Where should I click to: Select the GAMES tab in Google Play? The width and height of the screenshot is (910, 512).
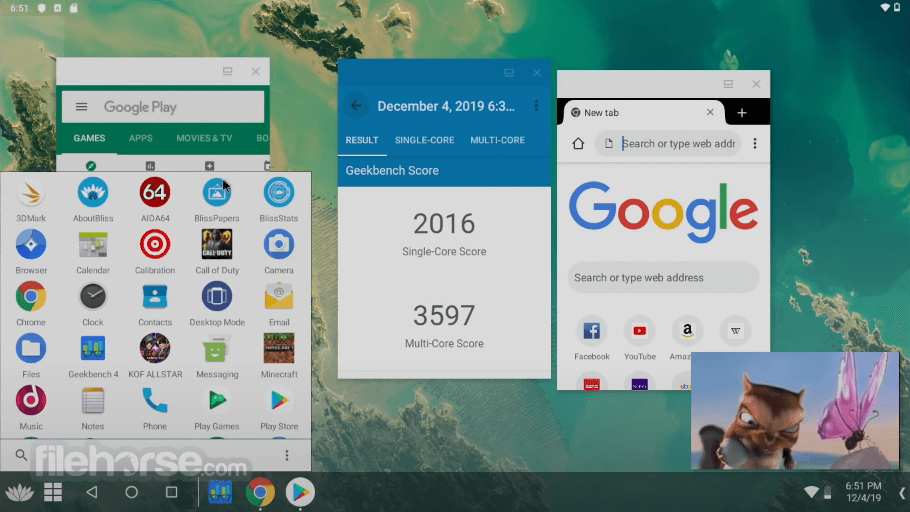coord(89,138)
